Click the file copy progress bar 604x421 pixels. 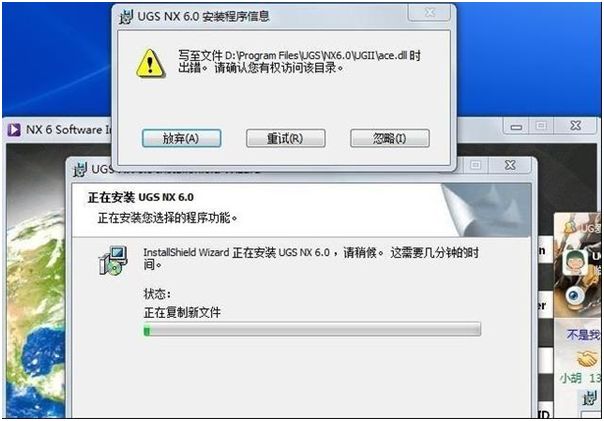(x=312, y=330)
